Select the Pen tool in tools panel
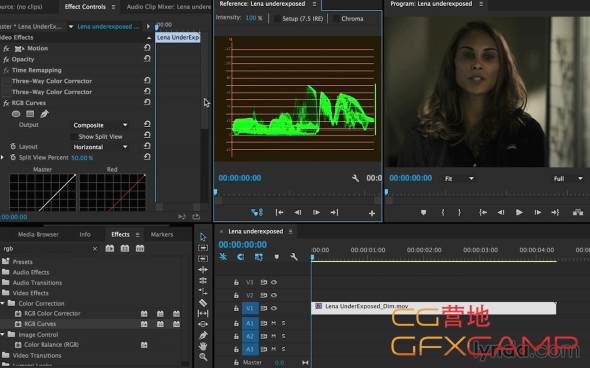 click(x=203, y=335)
